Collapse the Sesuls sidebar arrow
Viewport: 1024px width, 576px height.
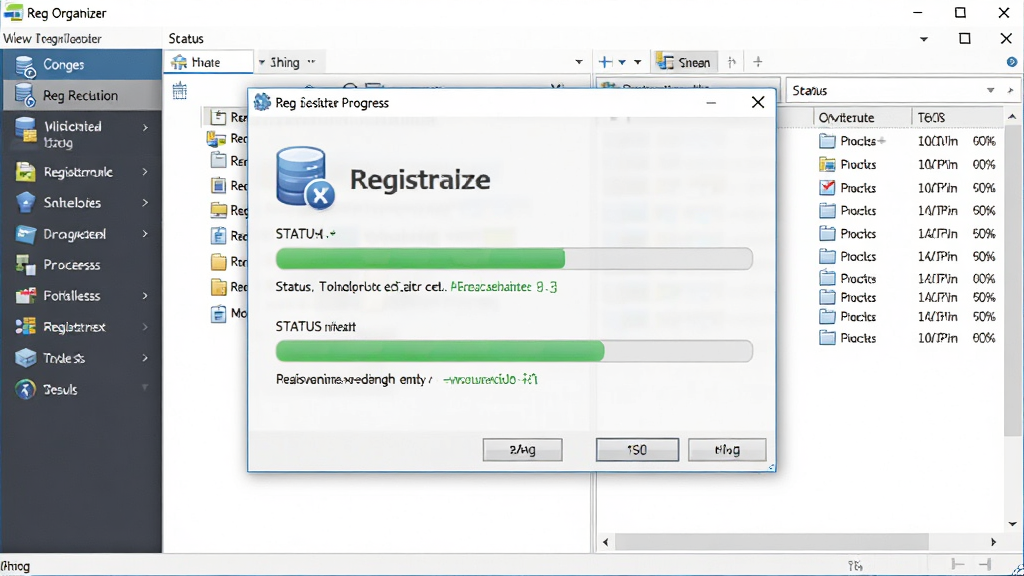(145, 388)
